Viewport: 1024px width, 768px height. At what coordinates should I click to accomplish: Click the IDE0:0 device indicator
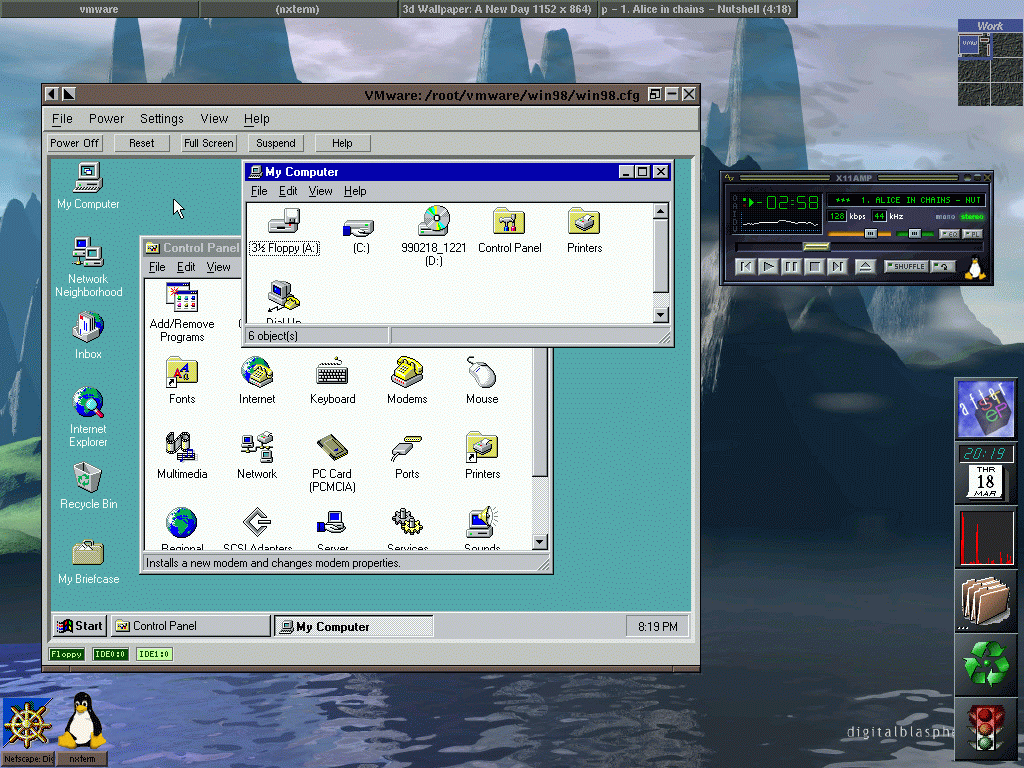[110, 654]
